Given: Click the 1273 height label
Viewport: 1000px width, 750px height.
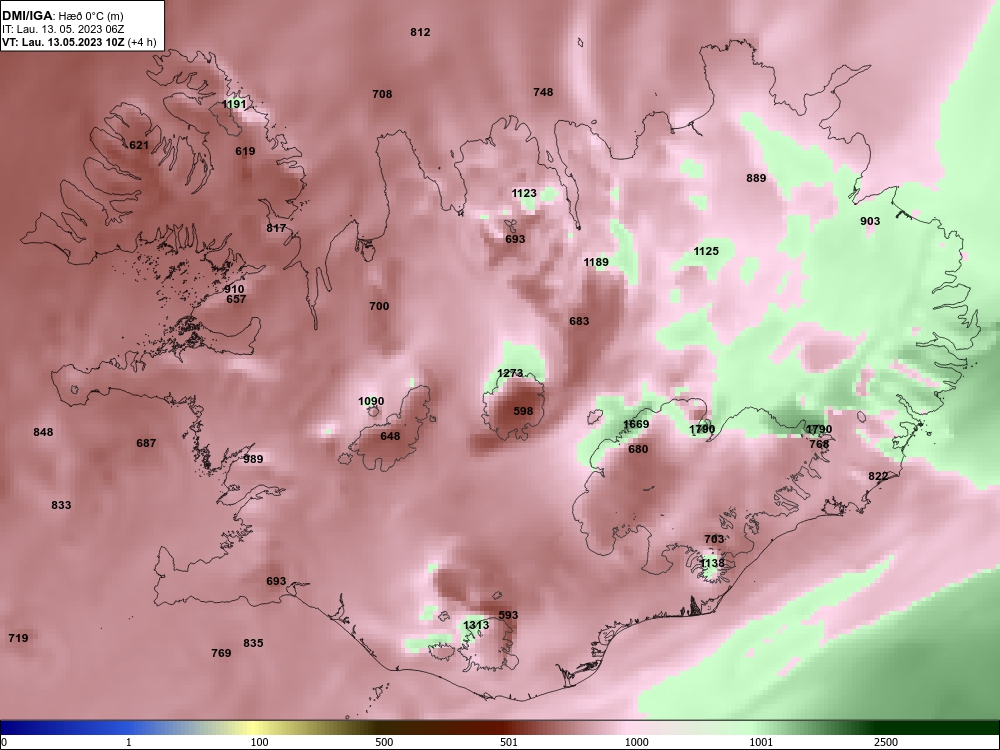Looking at the screenshot, I should coord(510,373).
